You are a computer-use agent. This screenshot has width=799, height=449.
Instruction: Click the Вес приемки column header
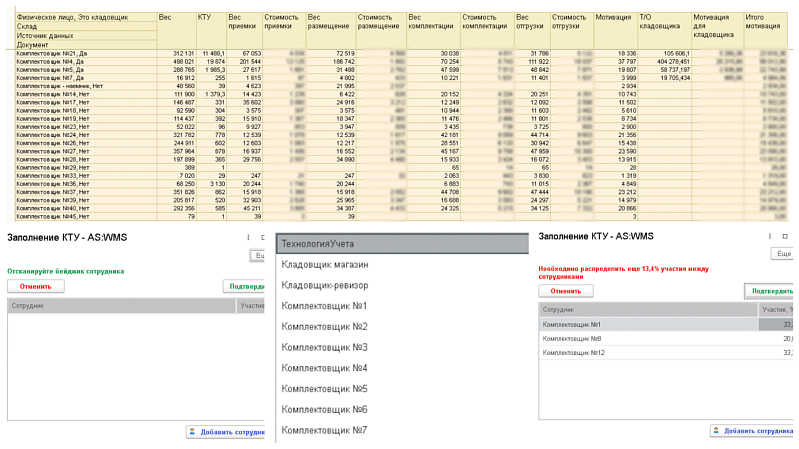[x=244, y=31]
